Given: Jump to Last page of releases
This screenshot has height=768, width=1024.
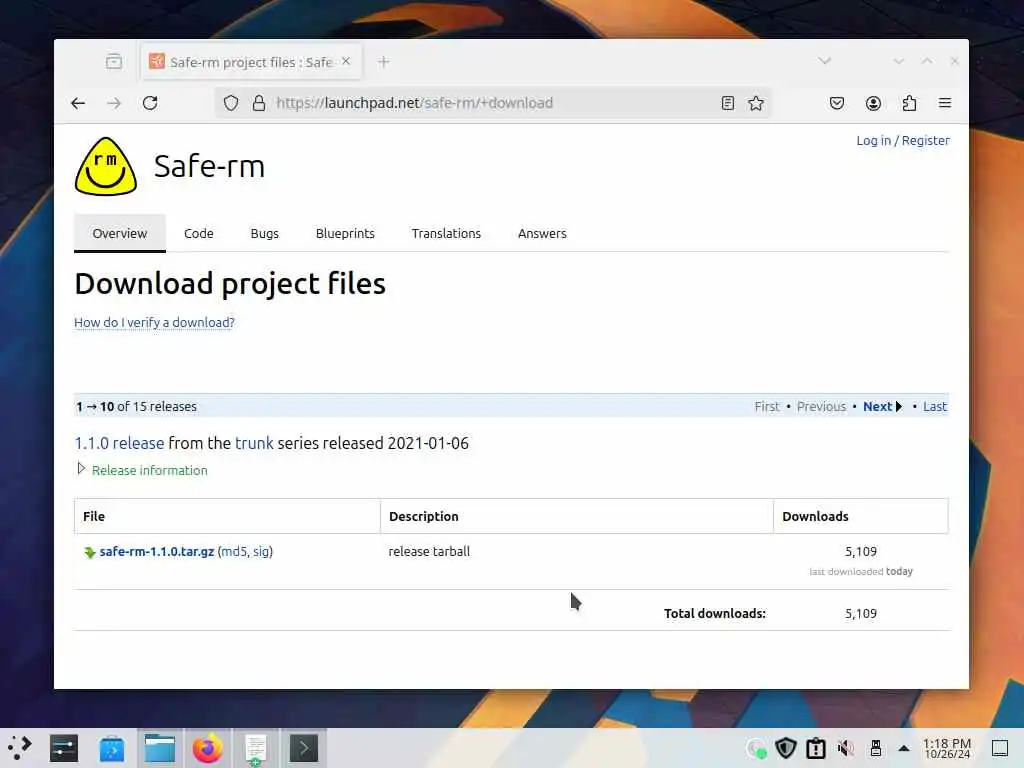Looking at the screenshot, I should click(935, 406).
